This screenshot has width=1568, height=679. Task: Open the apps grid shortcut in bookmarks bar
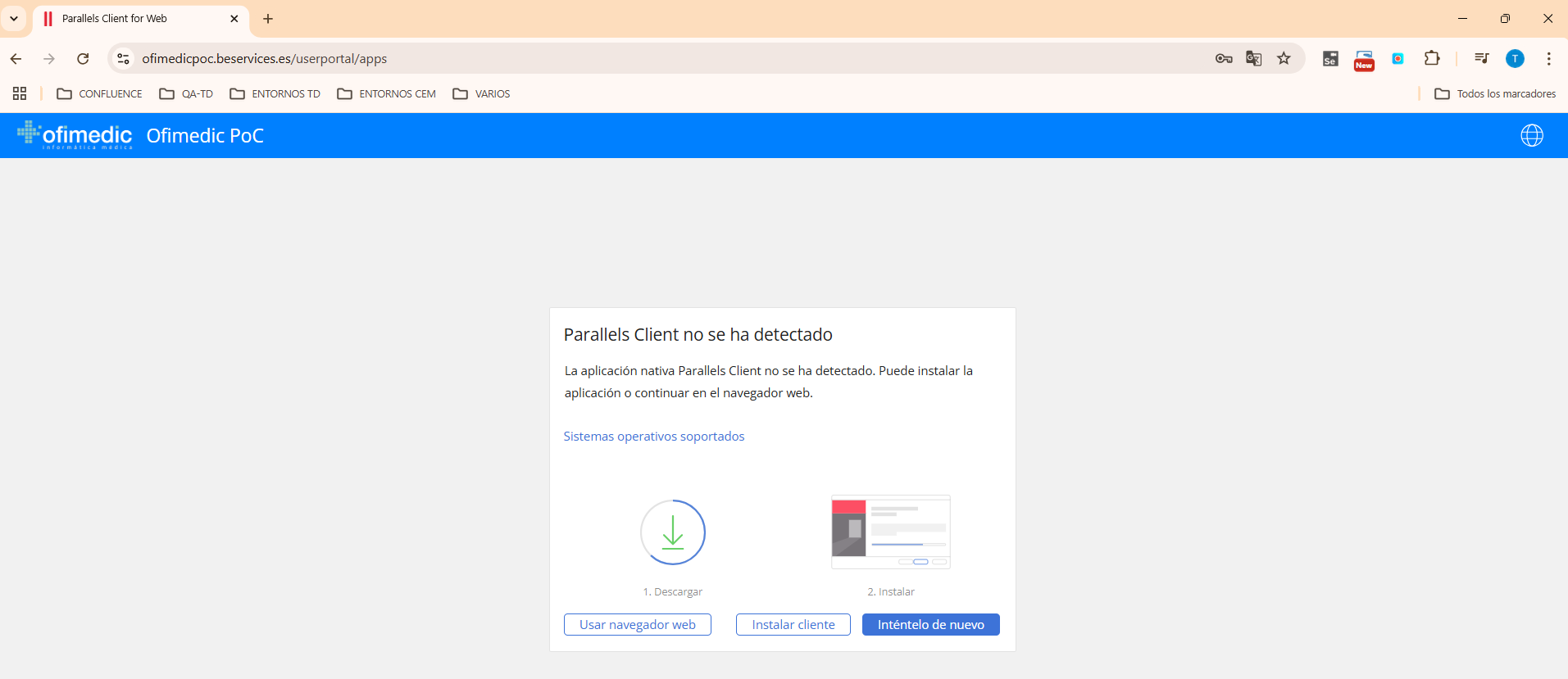point(20,93)
